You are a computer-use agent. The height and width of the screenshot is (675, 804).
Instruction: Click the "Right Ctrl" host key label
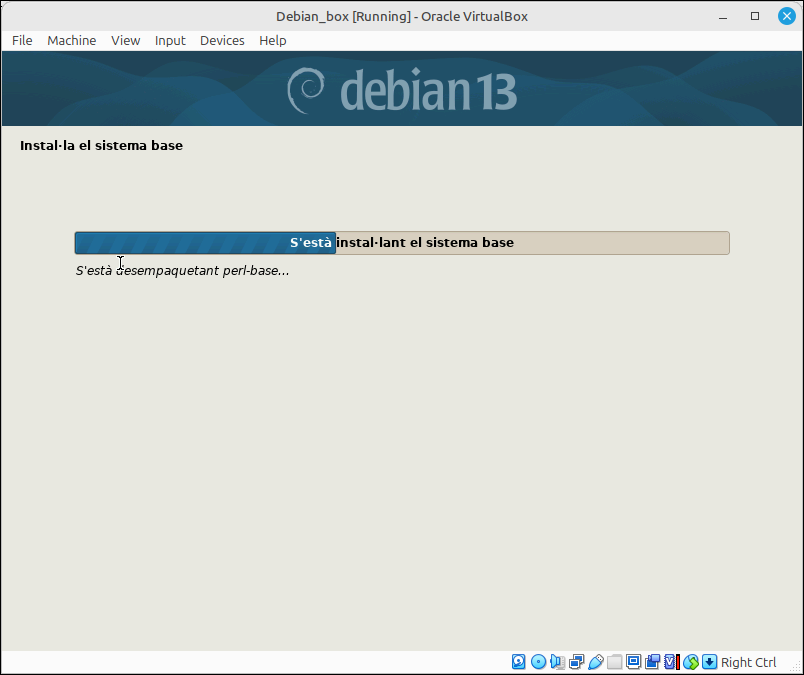(x=749, y=662)
